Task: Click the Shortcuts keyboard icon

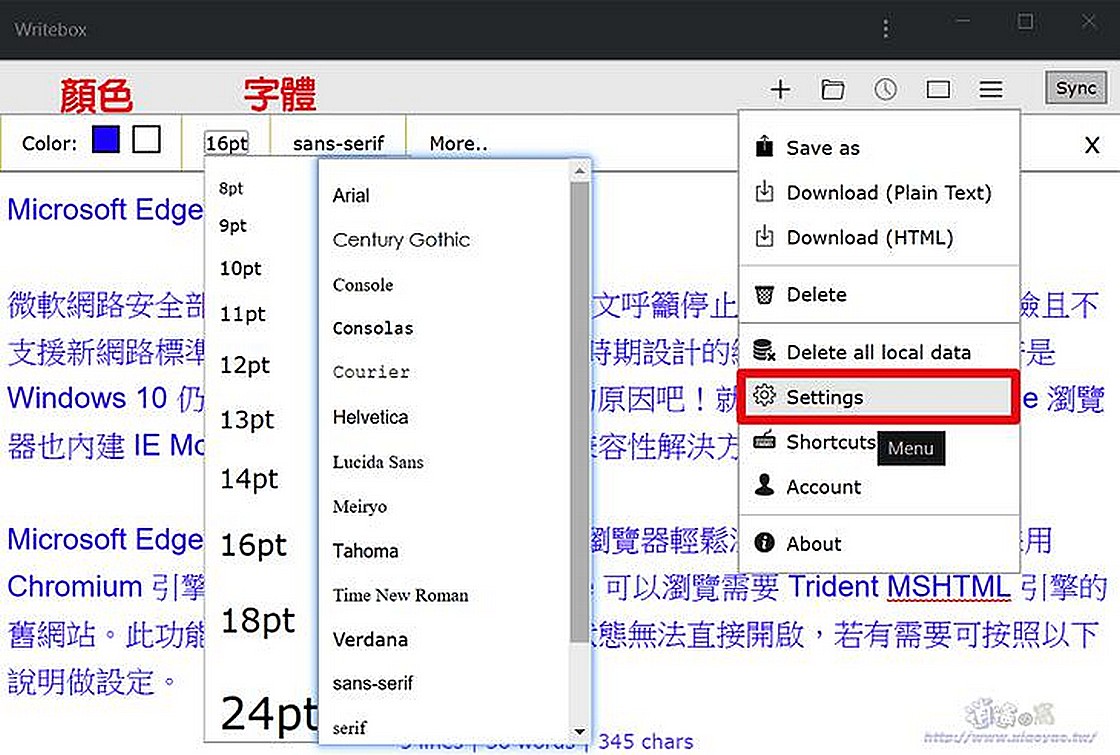Action: [x=764, y=440]
